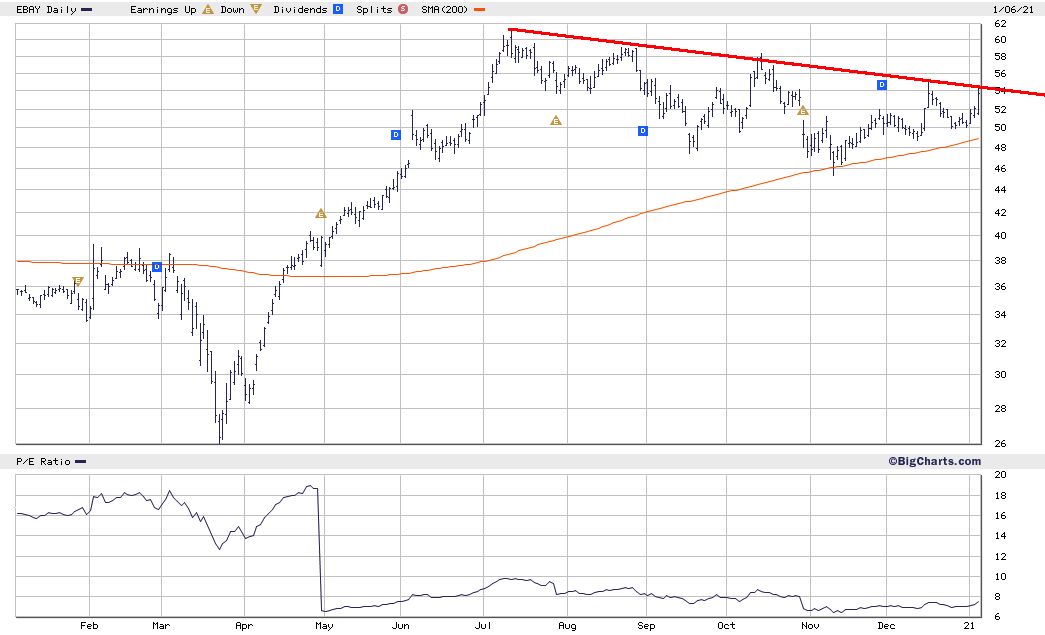Click the earnings-up marker in late July

(556, 121)
